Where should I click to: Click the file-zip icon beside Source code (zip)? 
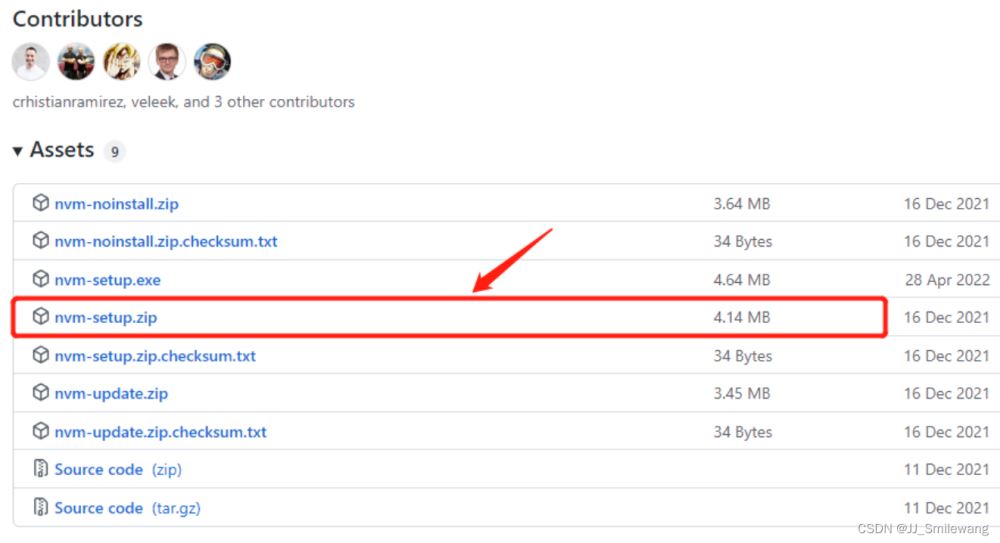tap(40, 469)
